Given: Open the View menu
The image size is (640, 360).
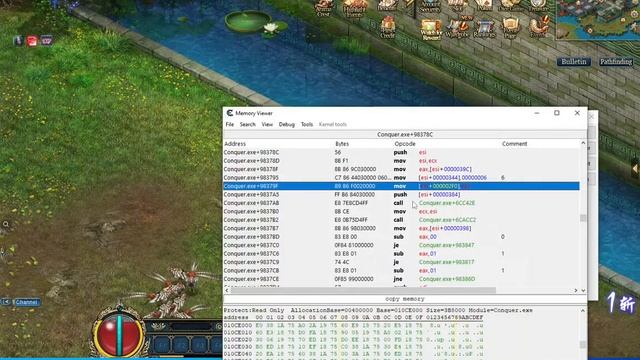Looking at the screenshot, I should pyautogui.click(x=267, y=124).
